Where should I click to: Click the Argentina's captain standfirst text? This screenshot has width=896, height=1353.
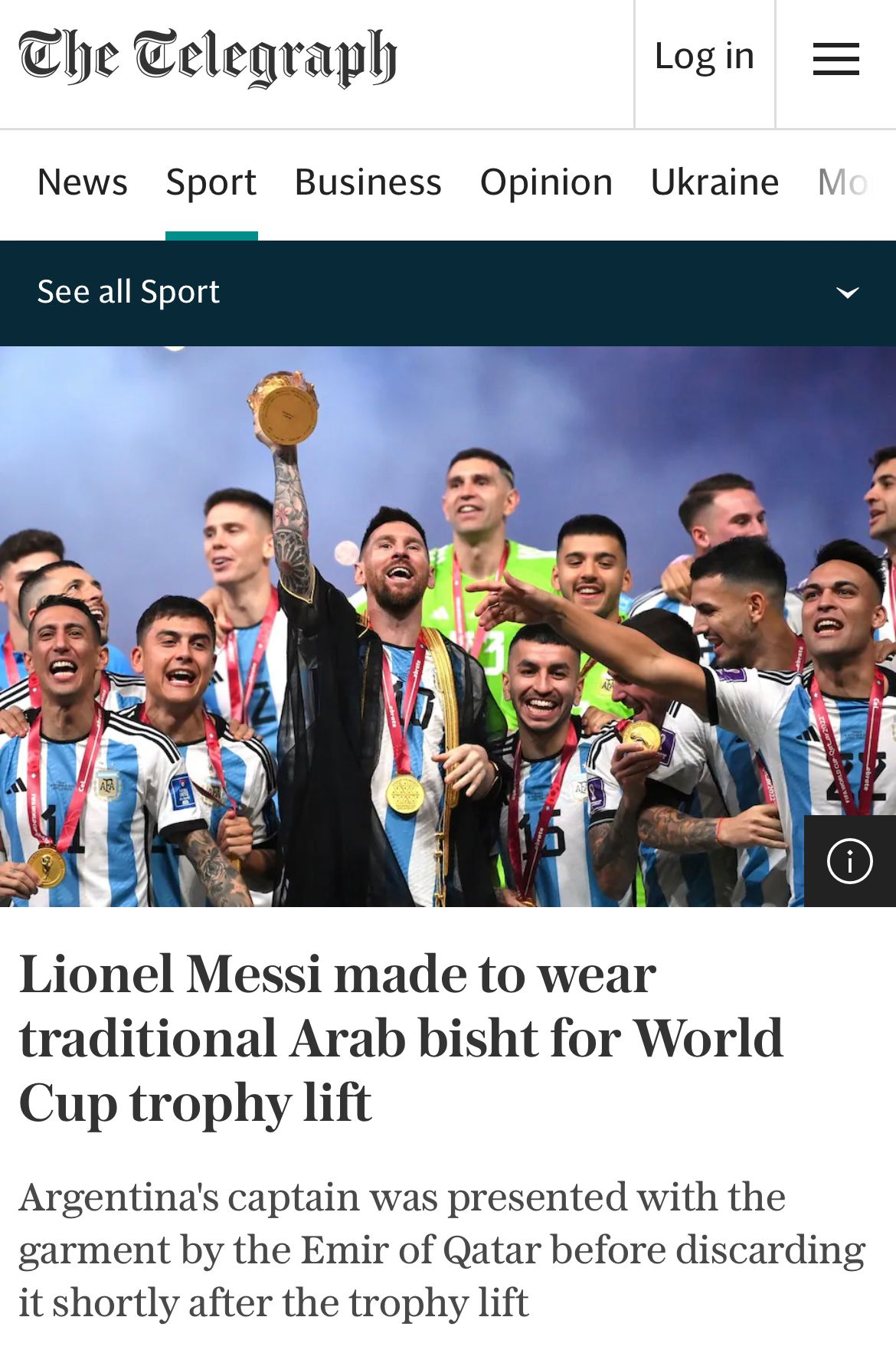coord(442,1250)
